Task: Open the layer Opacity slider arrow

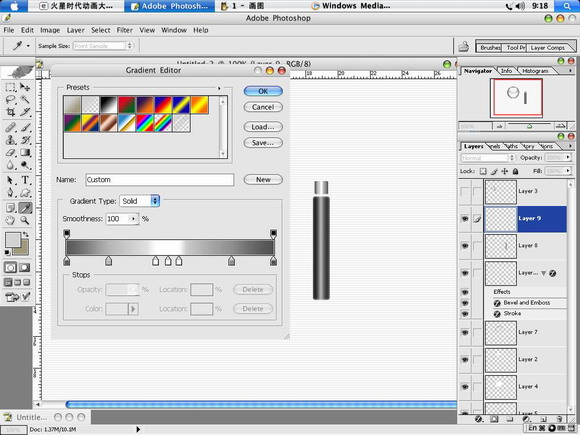Action: point(568,158)
